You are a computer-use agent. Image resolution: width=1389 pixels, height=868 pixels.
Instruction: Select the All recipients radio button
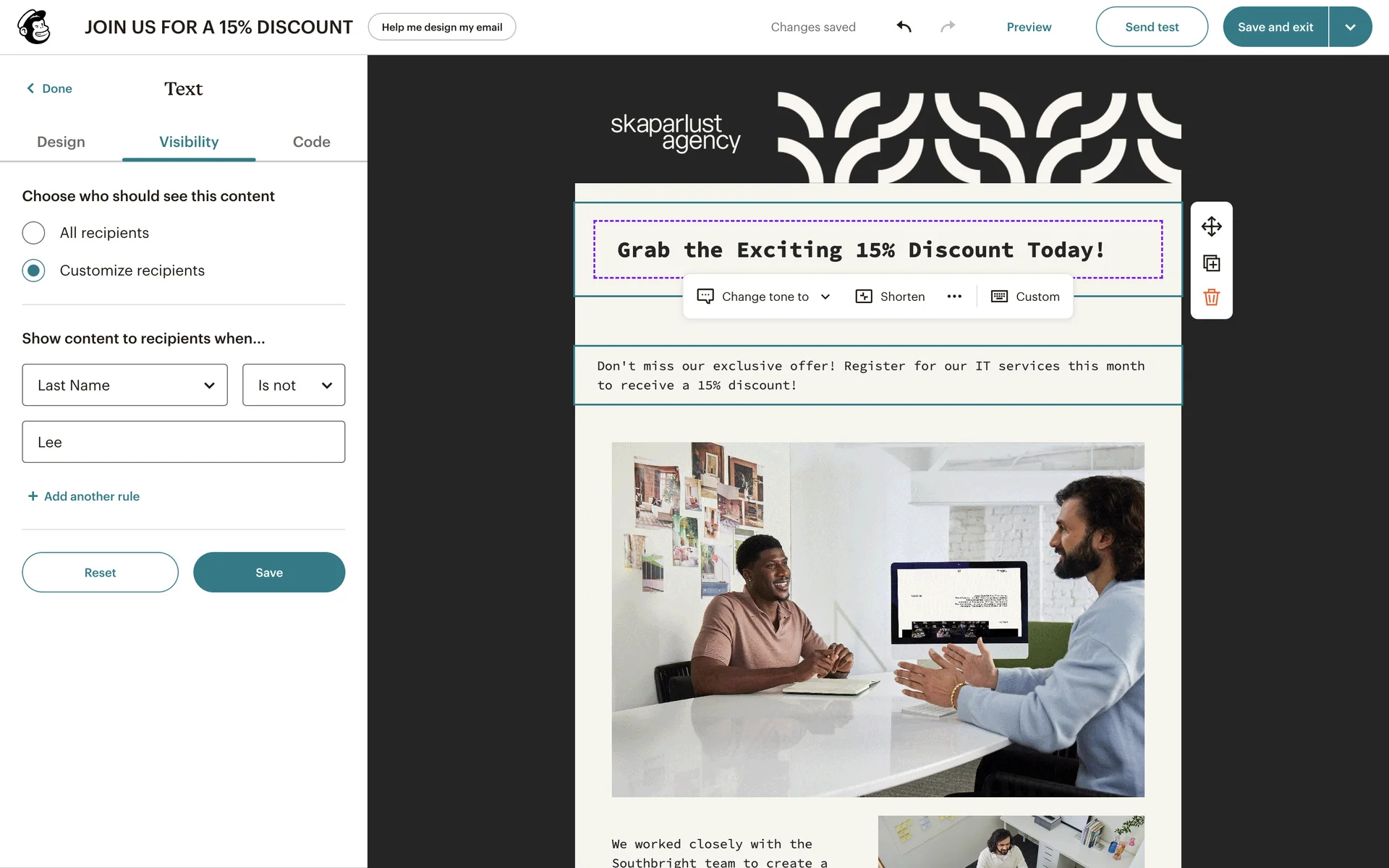coord(33,233)
